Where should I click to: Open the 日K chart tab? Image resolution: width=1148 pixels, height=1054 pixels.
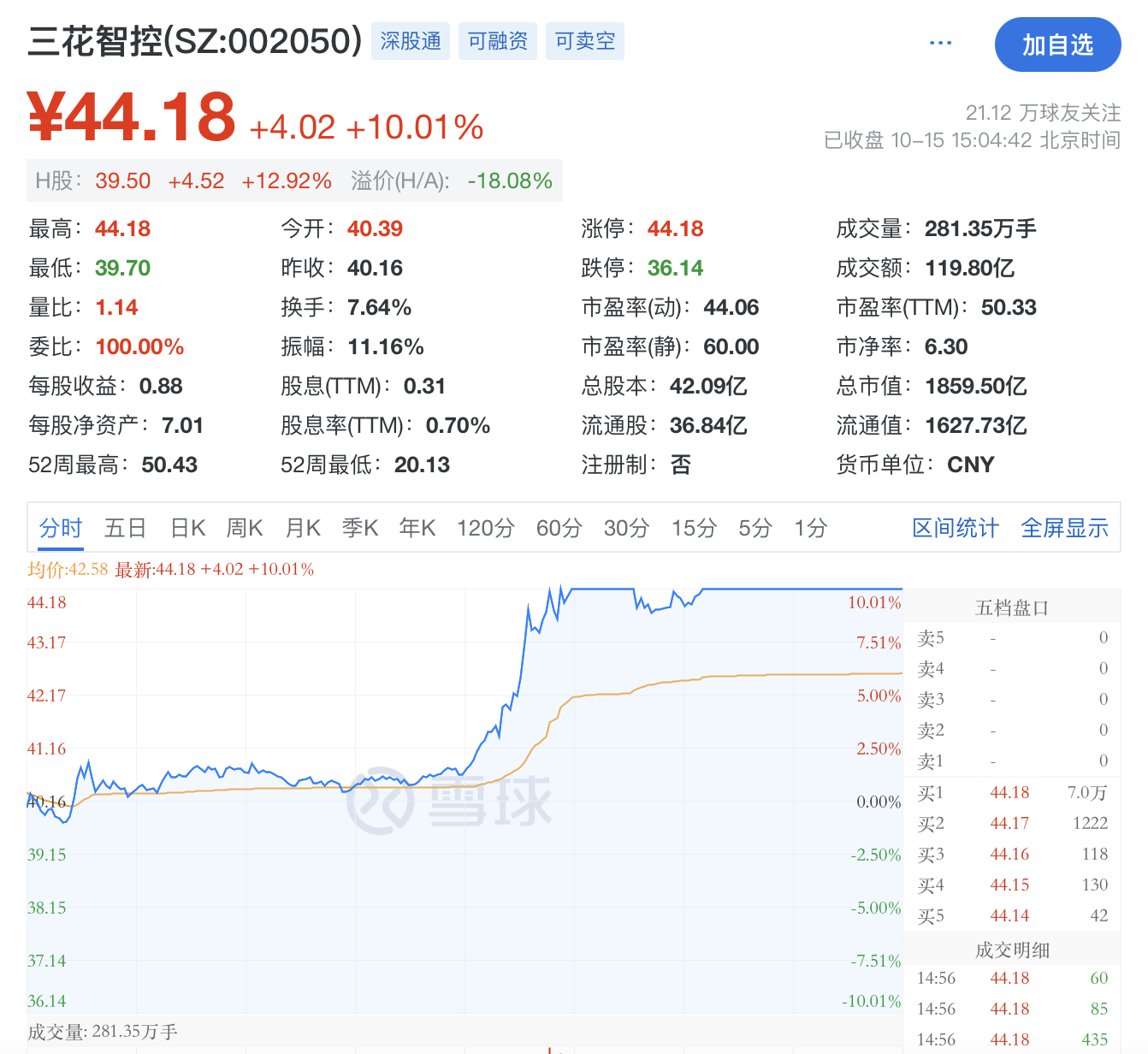pyautogui.click(x=188, y=528)
